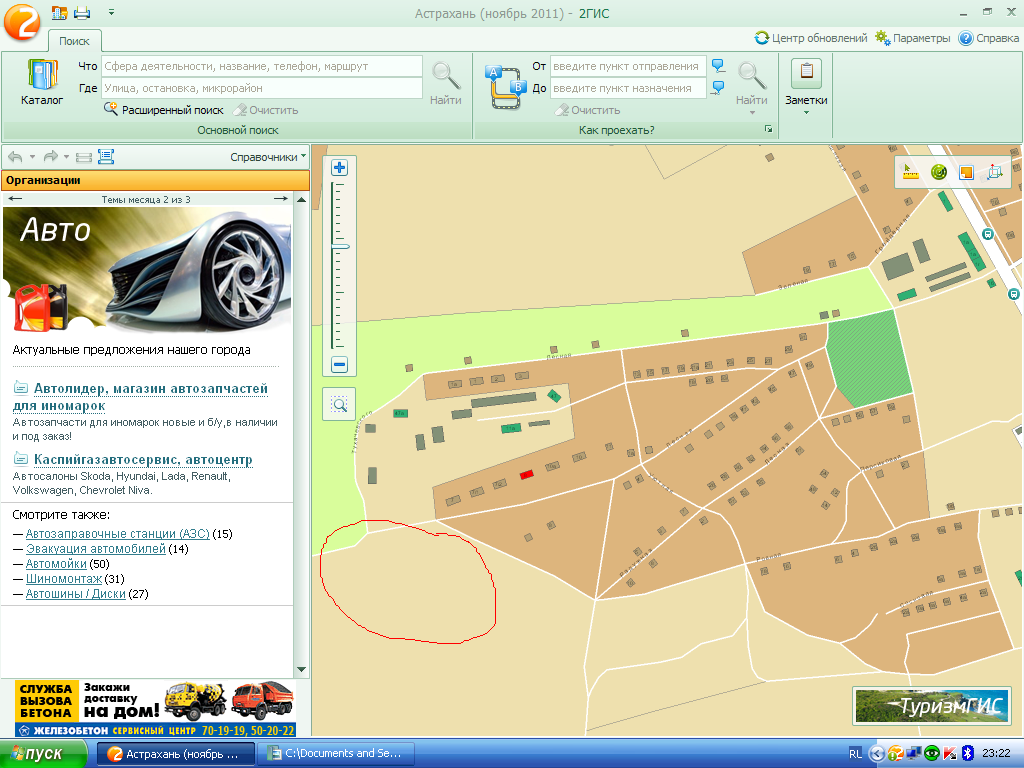Click the Print icon in quick access toolbar

[x=82, y=12]
